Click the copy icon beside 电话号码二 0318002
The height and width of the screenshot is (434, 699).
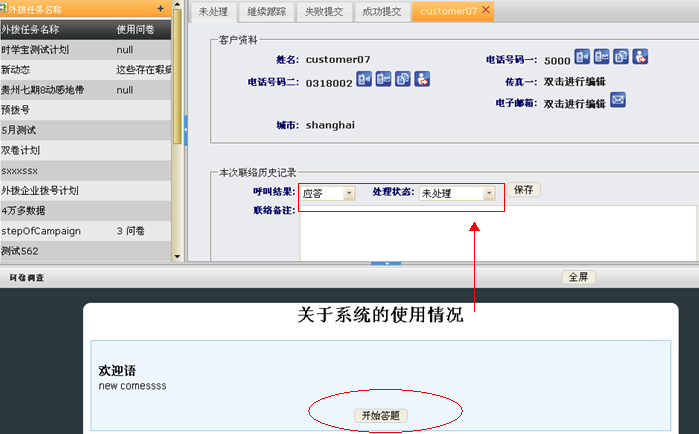(x=403, y=78)
